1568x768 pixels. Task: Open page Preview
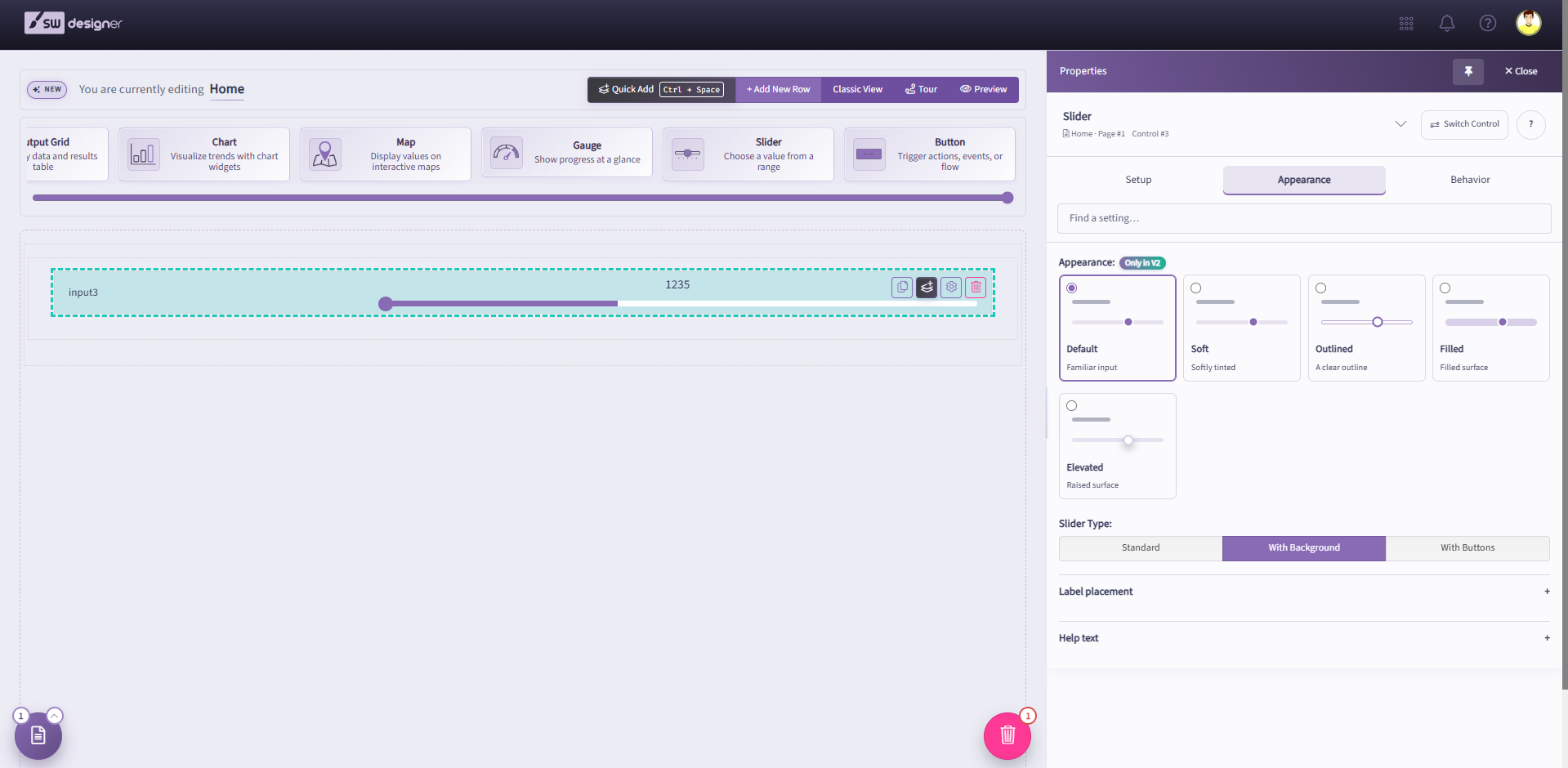(984, 90)
